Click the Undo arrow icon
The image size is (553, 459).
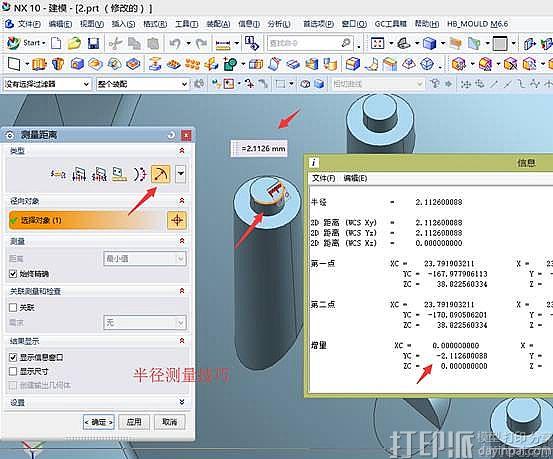tap(175, 43)
